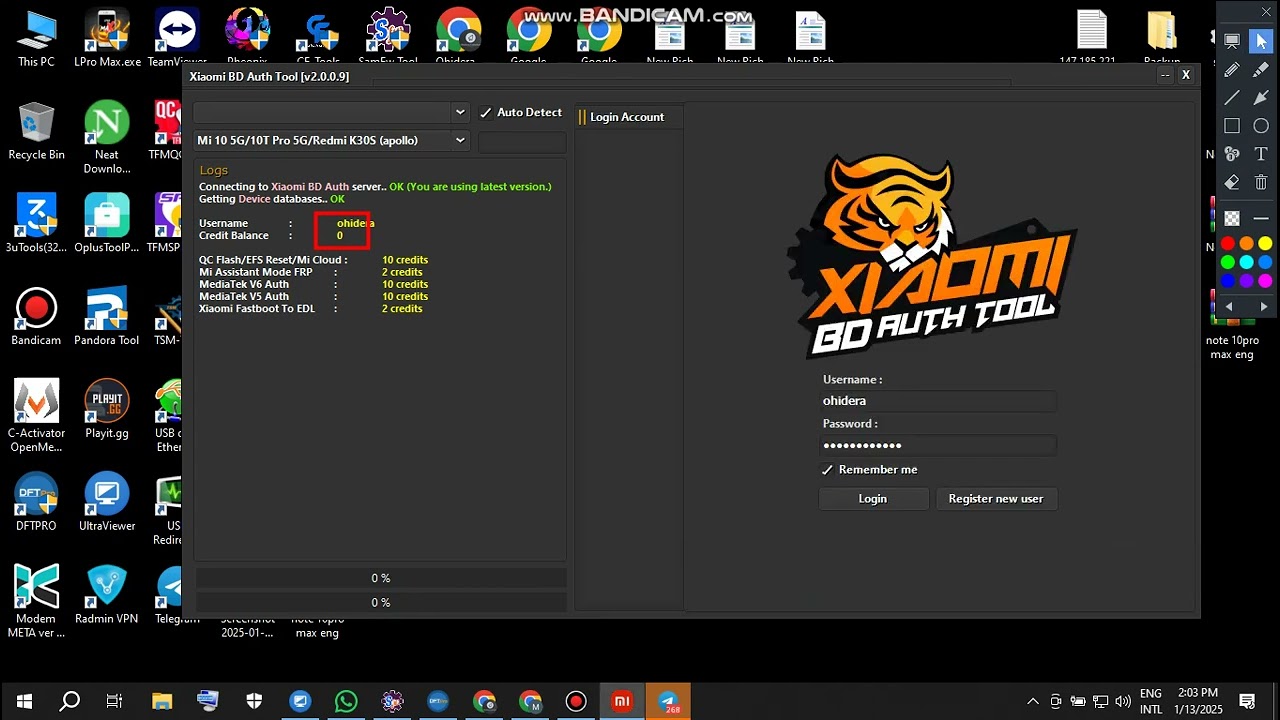Select the numbering stamp tool
Image resolution: width=1280 pixels, height=720 pixels.
1232,154
